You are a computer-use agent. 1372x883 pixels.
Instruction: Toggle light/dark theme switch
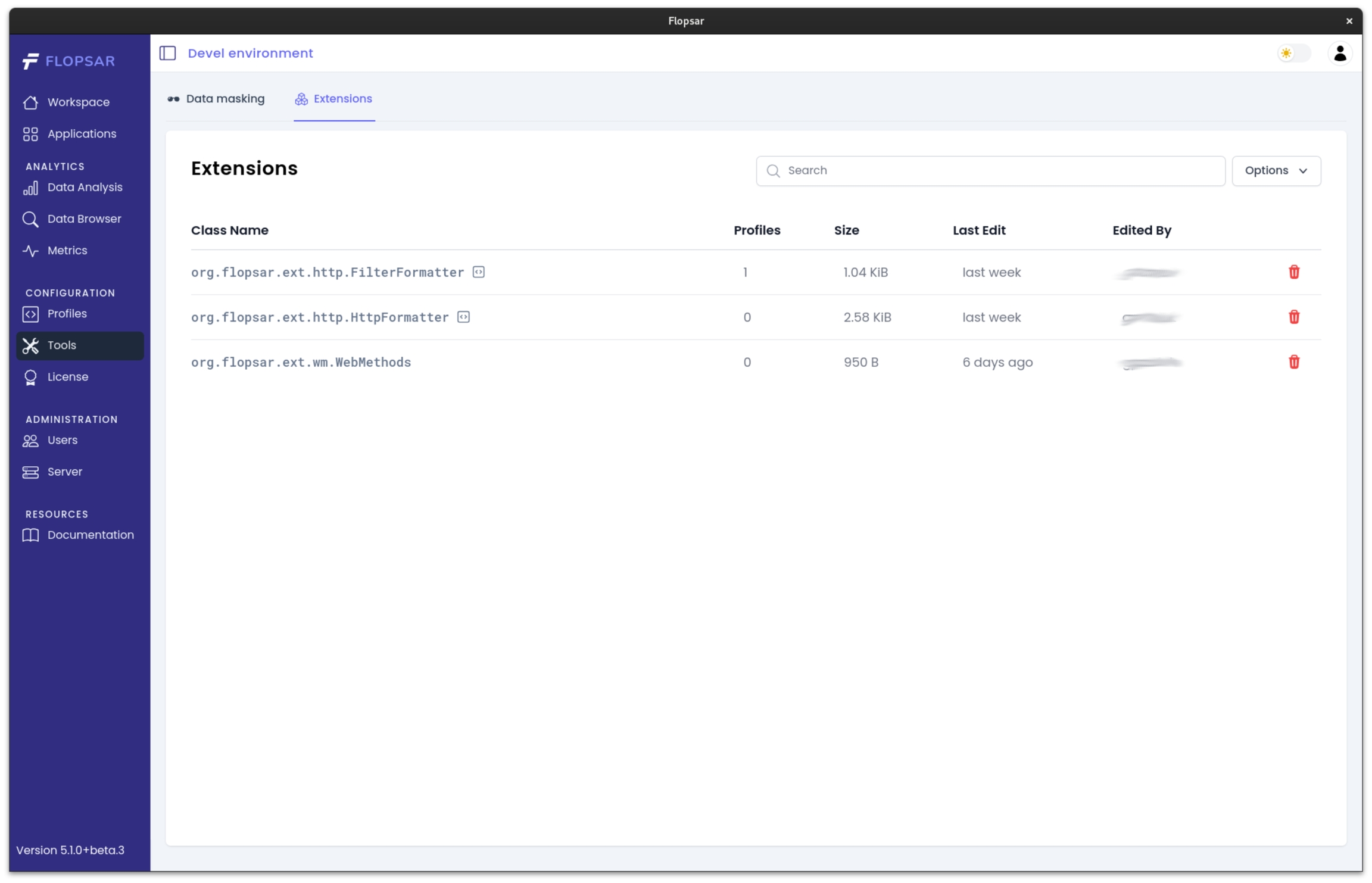(x=1293, y=54)
